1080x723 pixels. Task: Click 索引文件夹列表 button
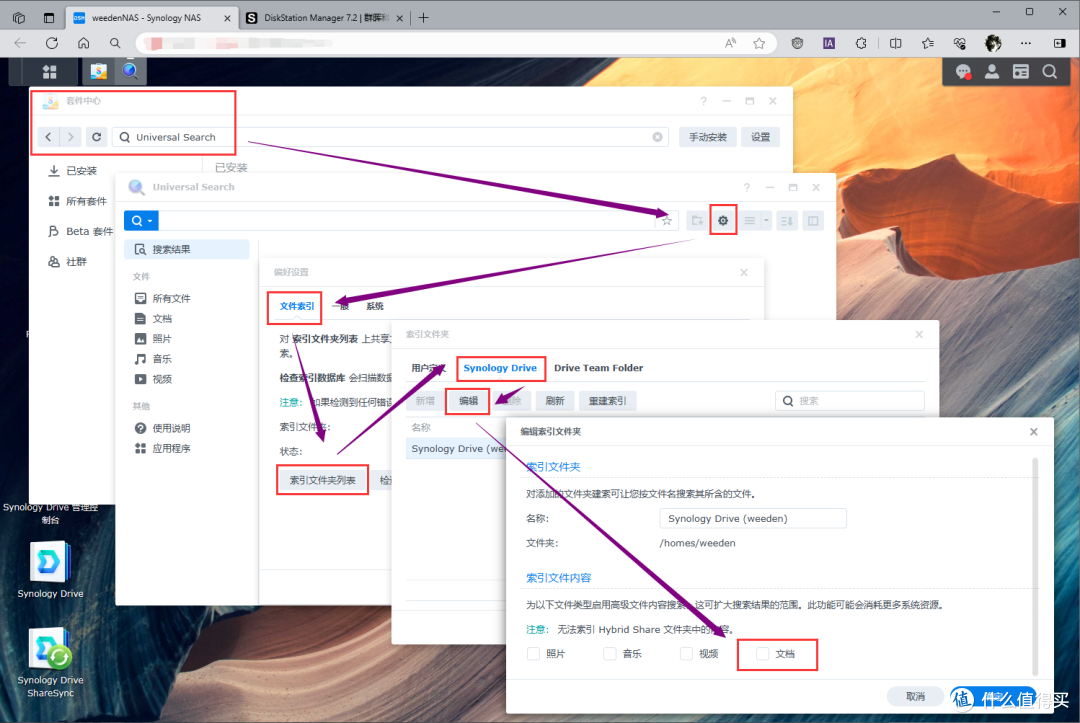322,480
